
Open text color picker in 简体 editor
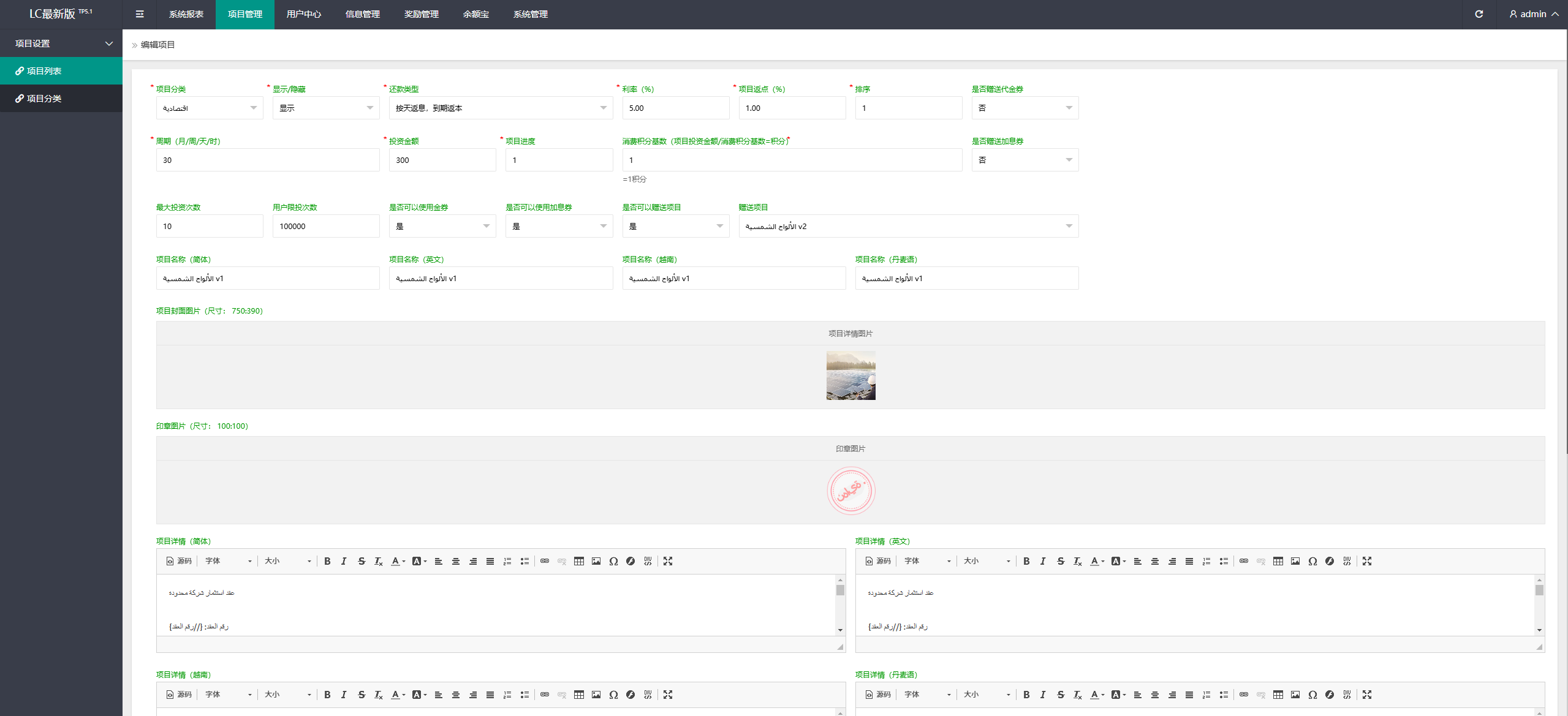pyautogui.click(x=398, y=561)
